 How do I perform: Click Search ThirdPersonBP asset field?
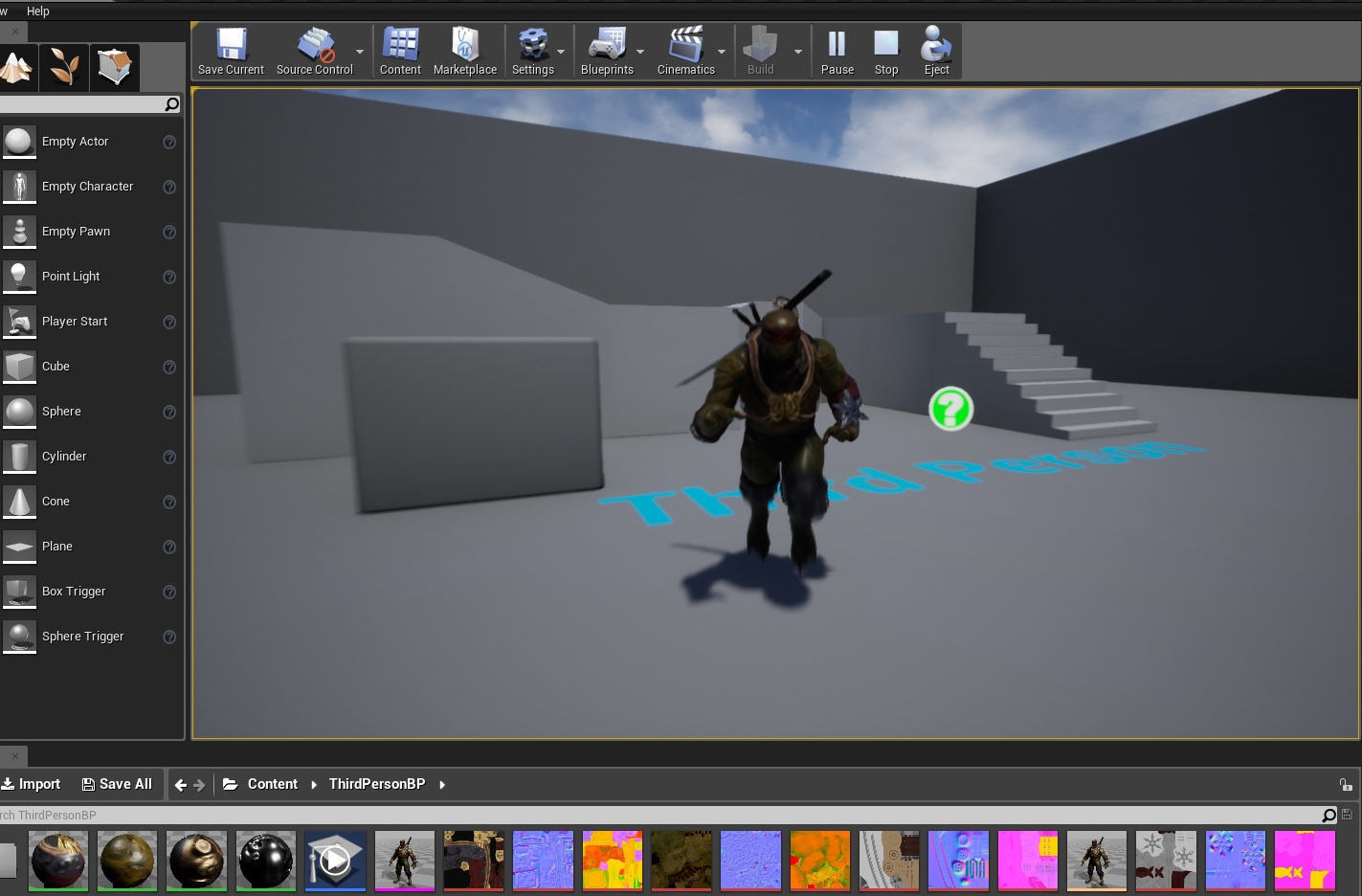660,816
